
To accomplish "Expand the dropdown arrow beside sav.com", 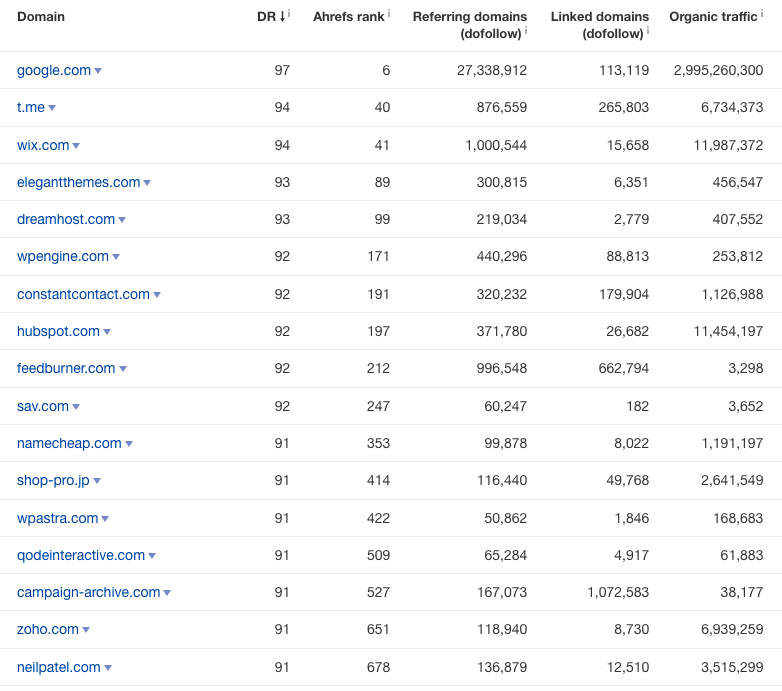I will pos(76,407).
